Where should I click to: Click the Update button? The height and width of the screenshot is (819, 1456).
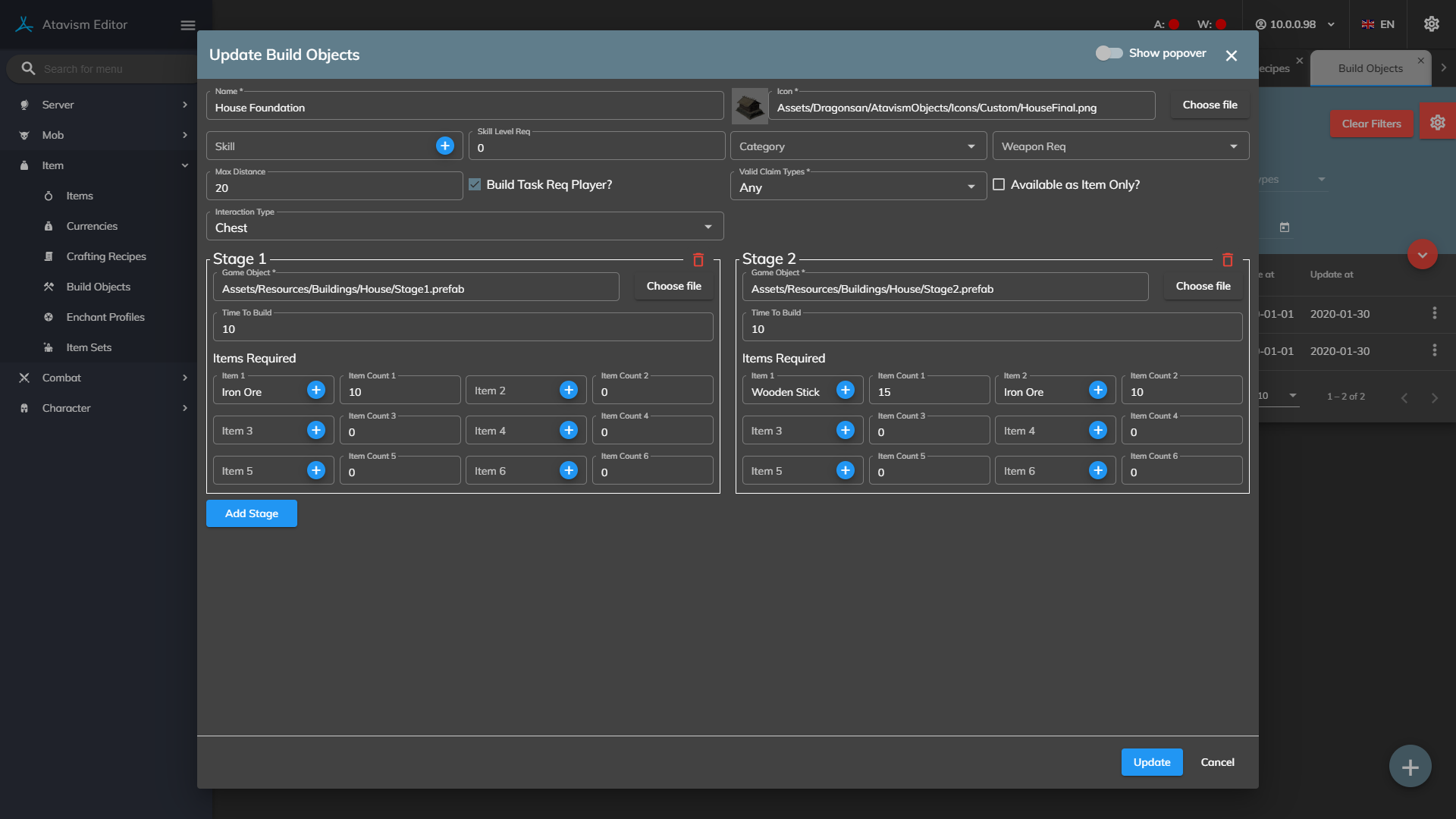coord(1151,762)
